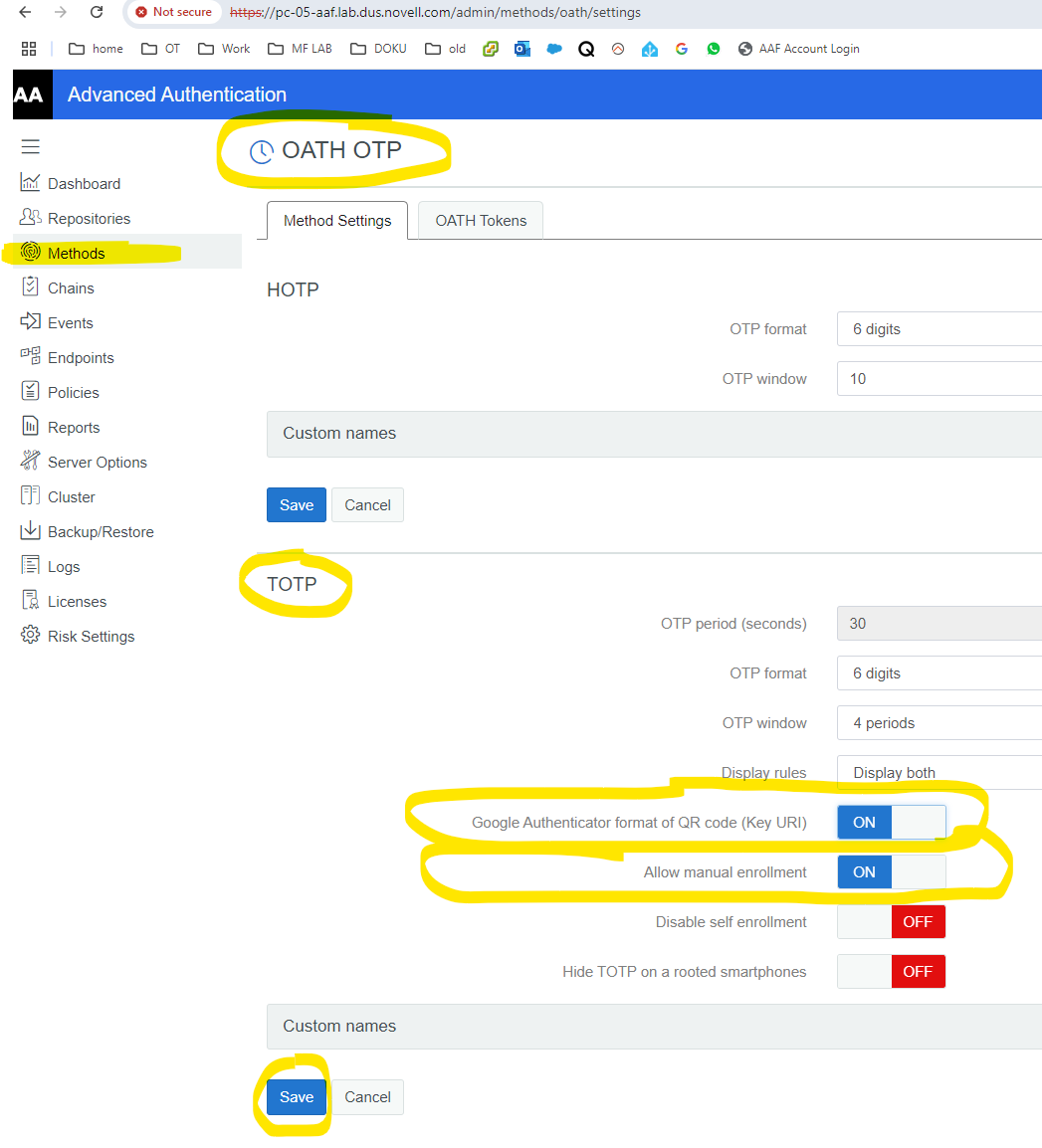Open the Methods fingerprint icon
The image size is (1042, 1148).
click(x=30, y=253)
